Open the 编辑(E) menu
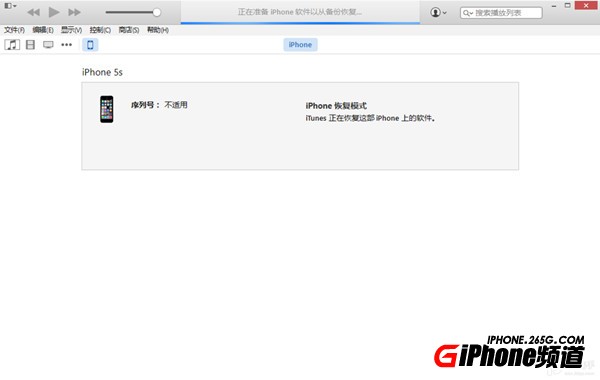 43,30
